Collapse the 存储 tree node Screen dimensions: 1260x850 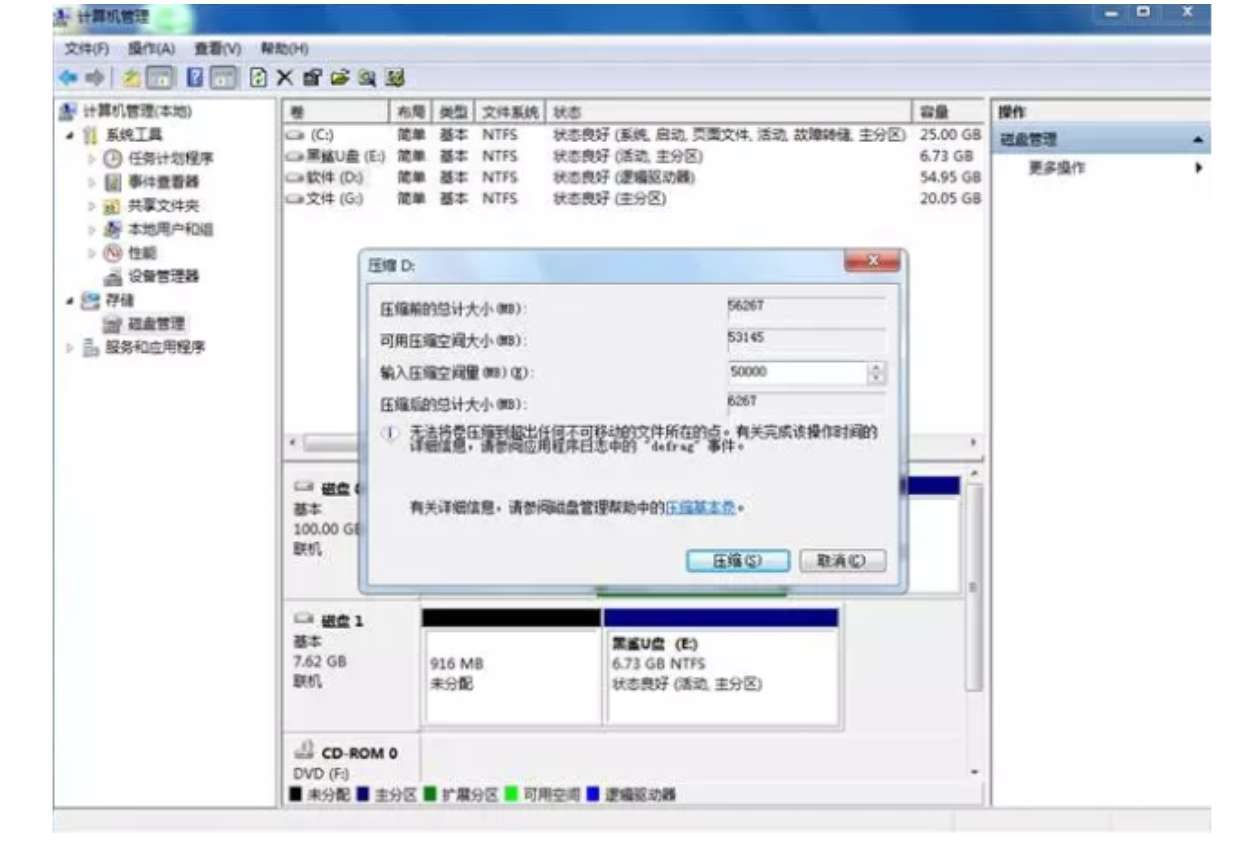69,300
